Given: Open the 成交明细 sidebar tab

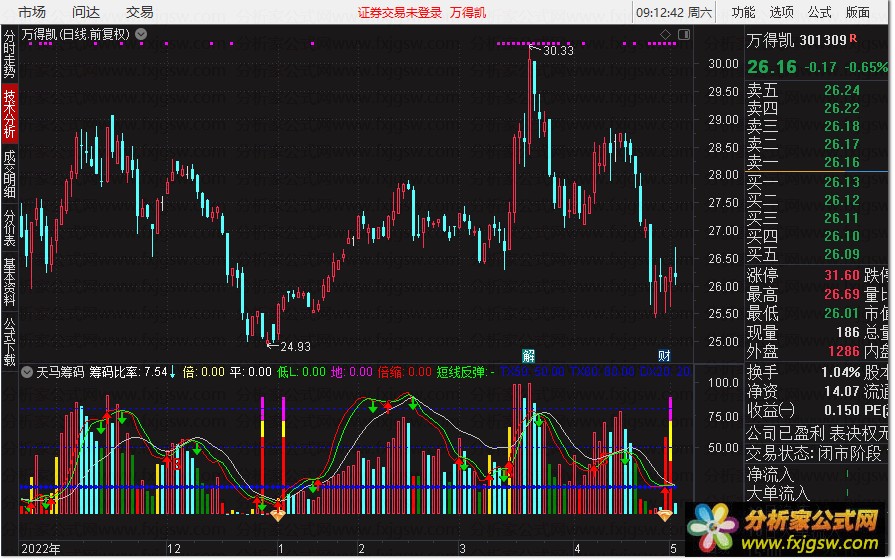Looking at the screenshot, I should (x=9, y=174).
